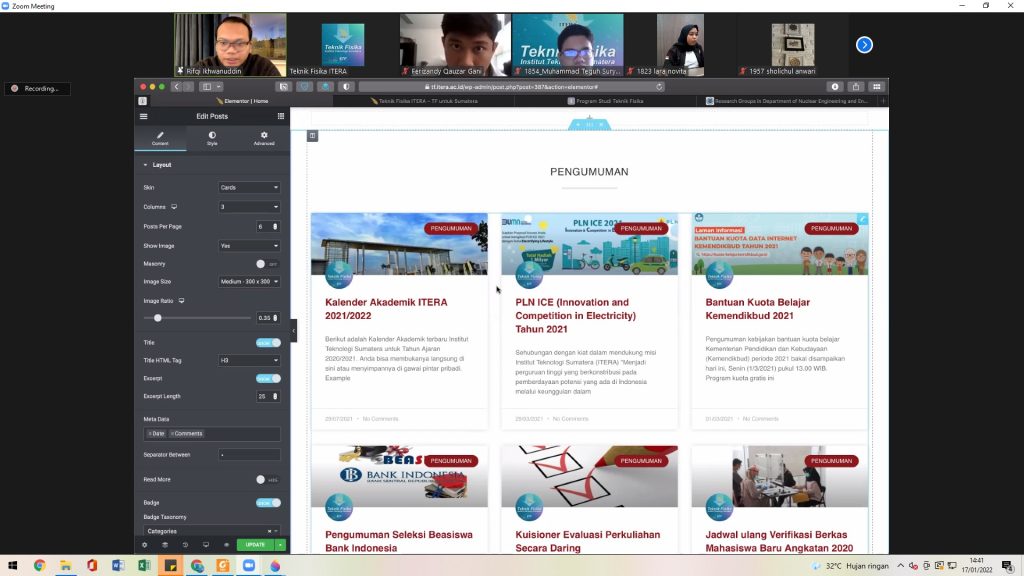Image resolution: width=1024 pixels, height=576 pixels.
Task: Open Elementor hamburger menu
Action: pos(144,116)
